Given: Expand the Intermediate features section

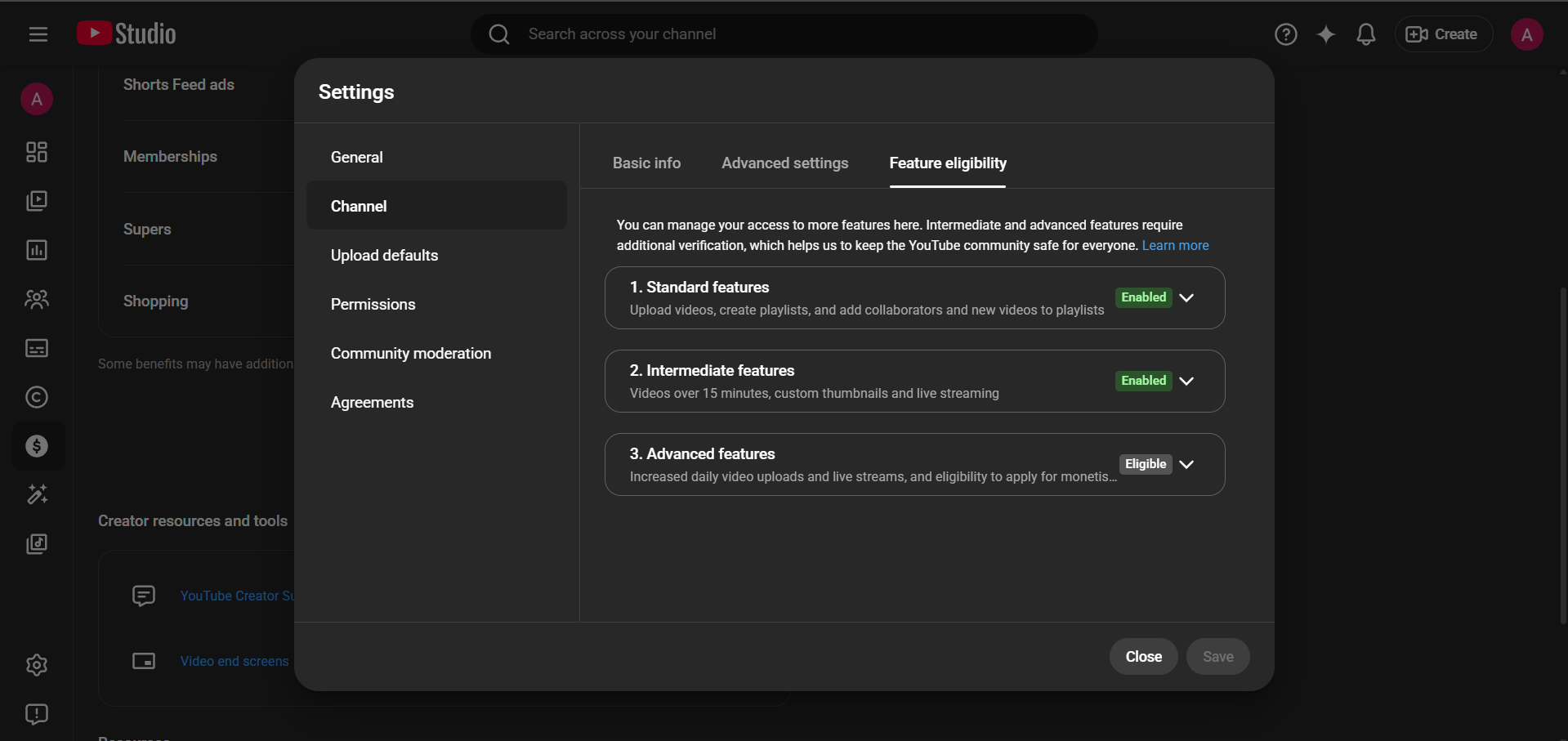Looking at the screenshot, I should tap(1186, 381).
